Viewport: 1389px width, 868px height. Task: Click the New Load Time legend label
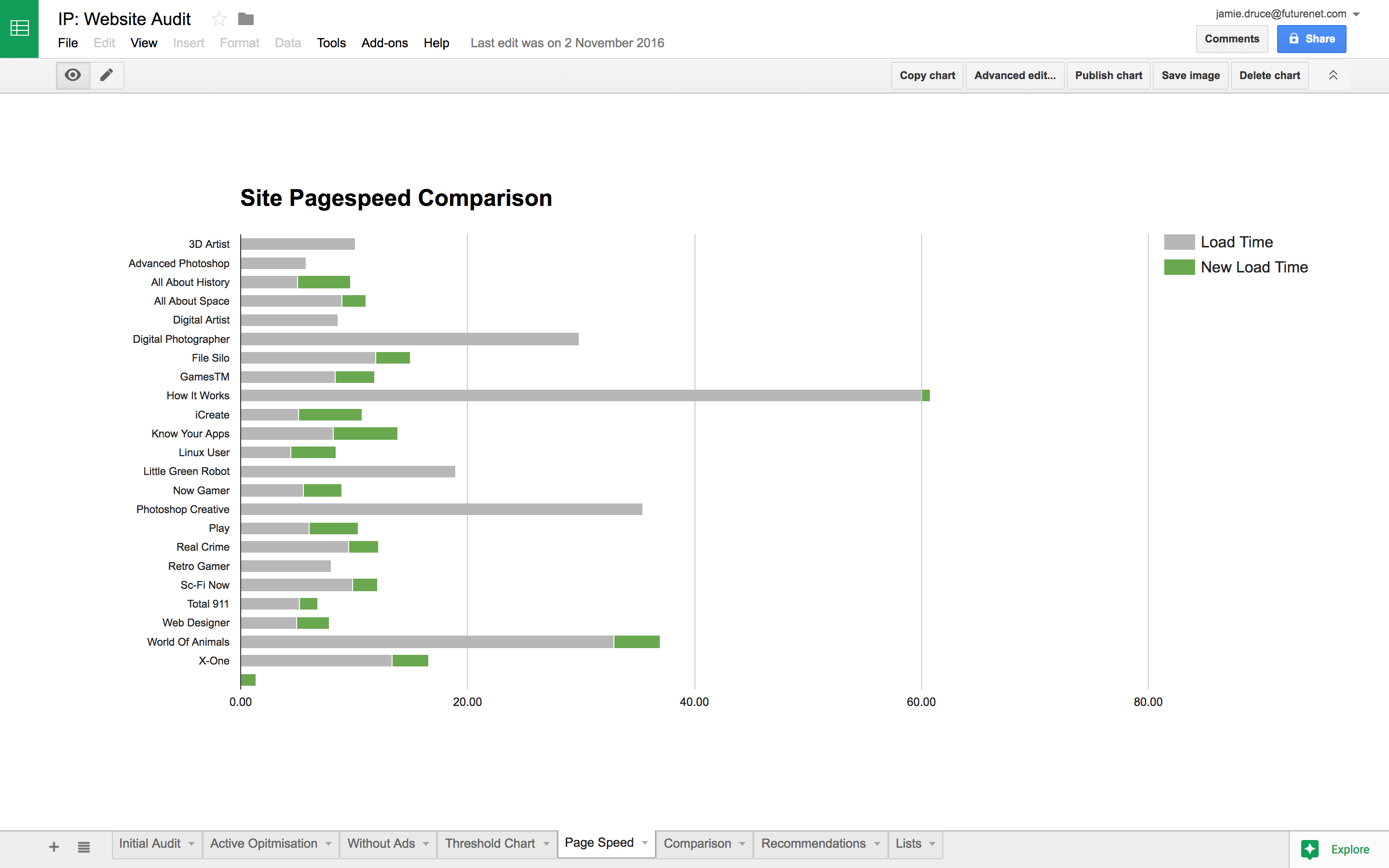[1254, 268]
